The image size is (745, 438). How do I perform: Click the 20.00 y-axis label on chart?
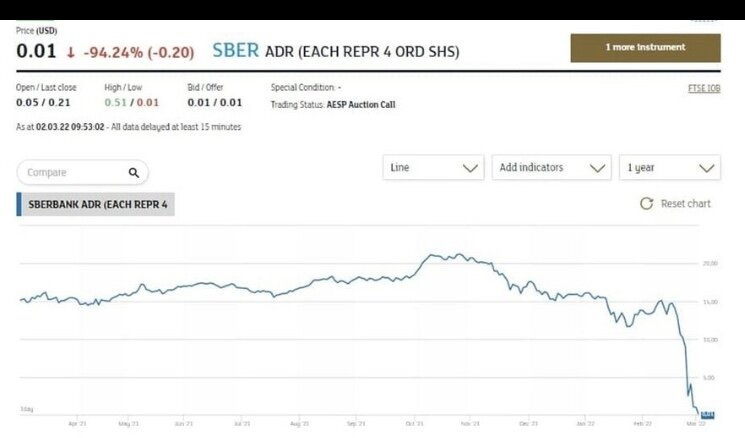pyautogui.click(x=710, y=263)
